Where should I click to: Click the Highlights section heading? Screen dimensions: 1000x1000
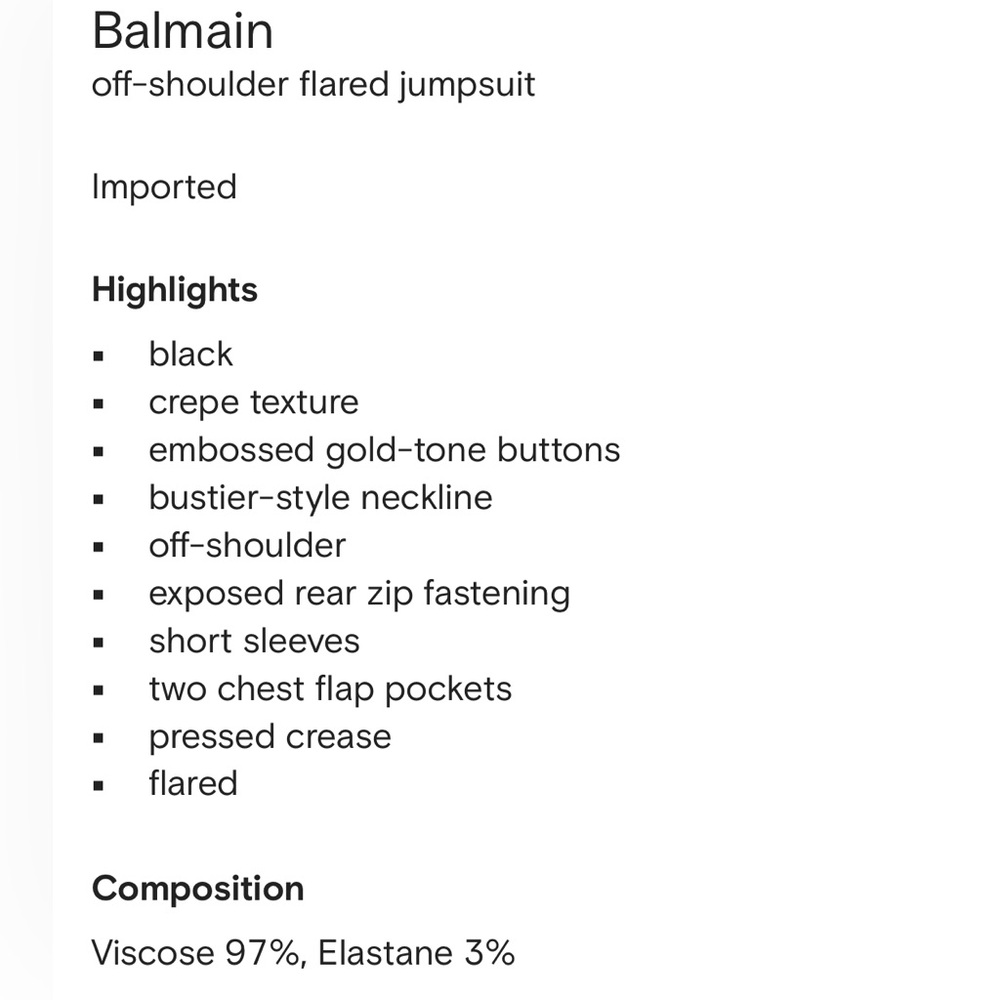click(175, 290)
